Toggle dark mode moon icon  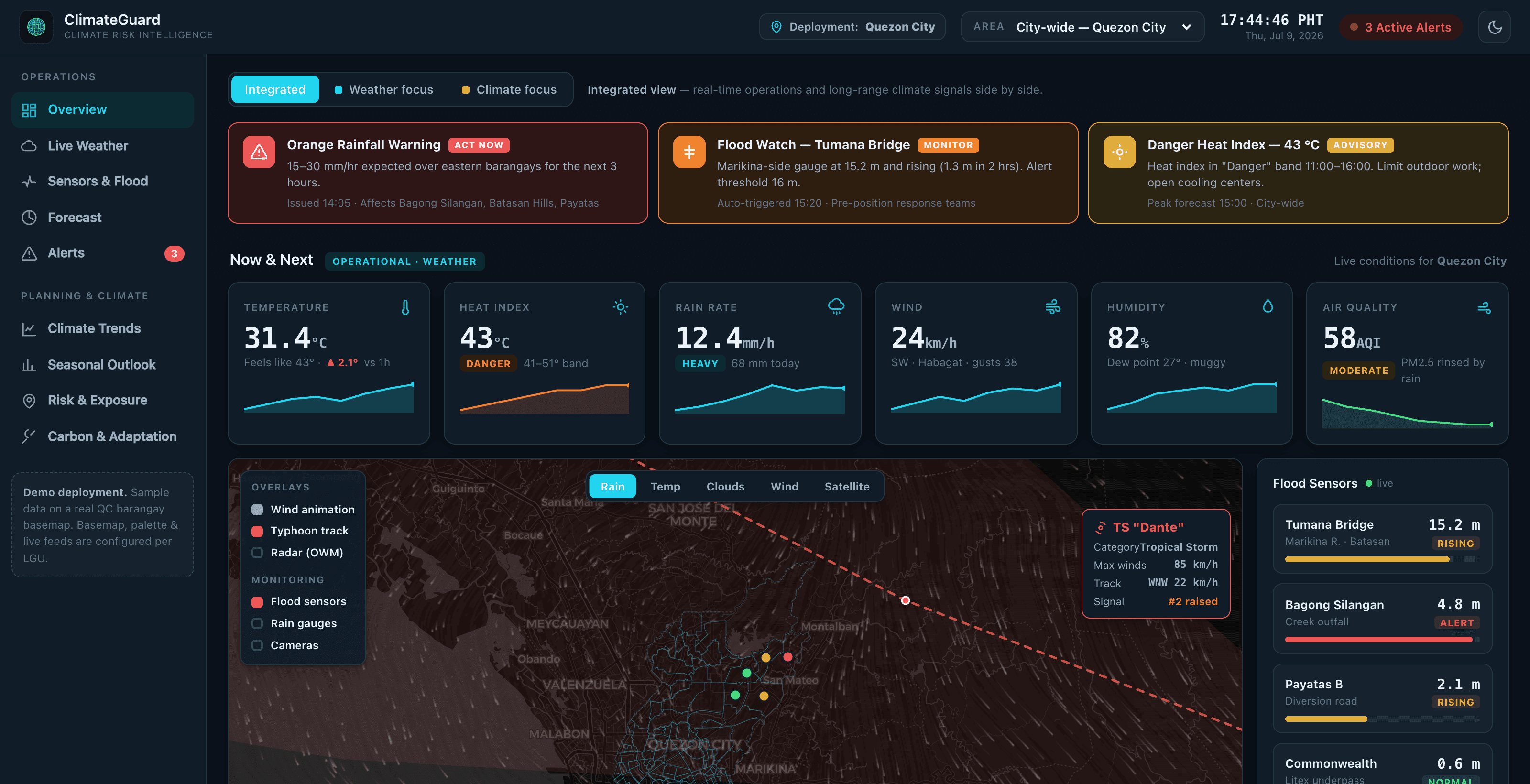pyautogui.click(x=1494, y=27)
